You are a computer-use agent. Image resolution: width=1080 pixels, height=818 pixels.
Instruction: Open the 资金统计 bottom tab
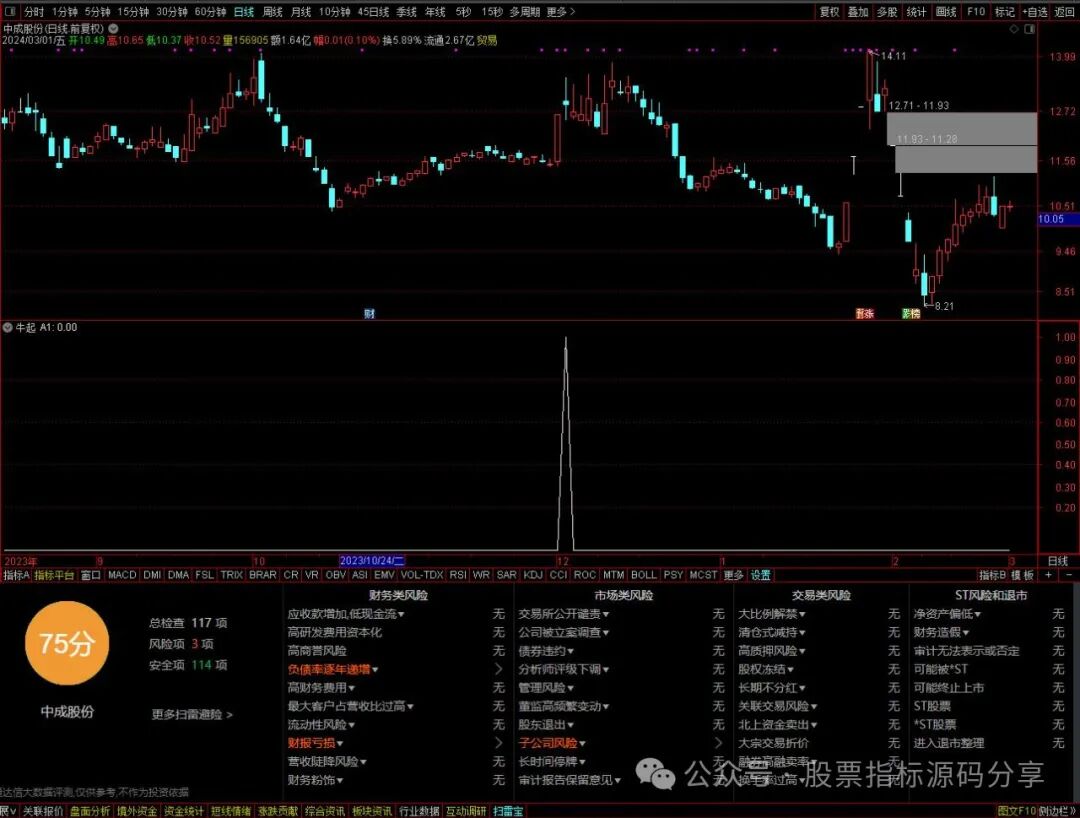(183, 812)
